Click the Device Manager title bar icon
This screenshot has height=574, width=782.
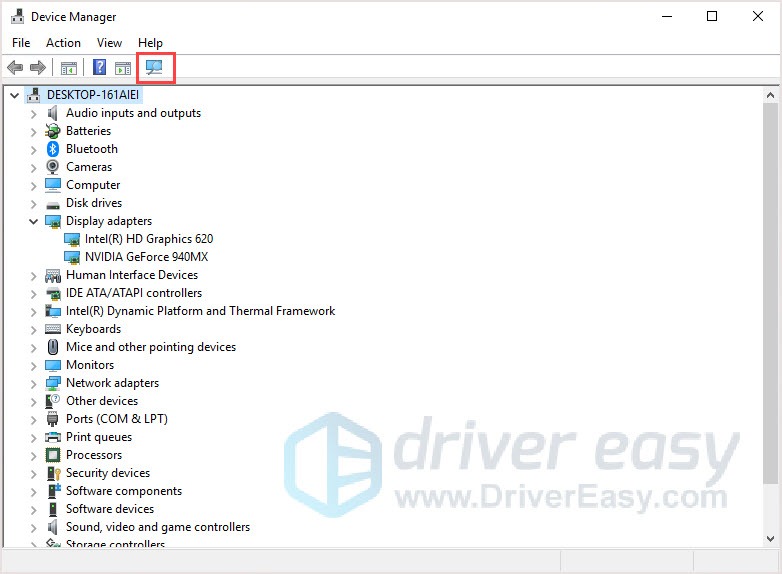click(17, 16)
